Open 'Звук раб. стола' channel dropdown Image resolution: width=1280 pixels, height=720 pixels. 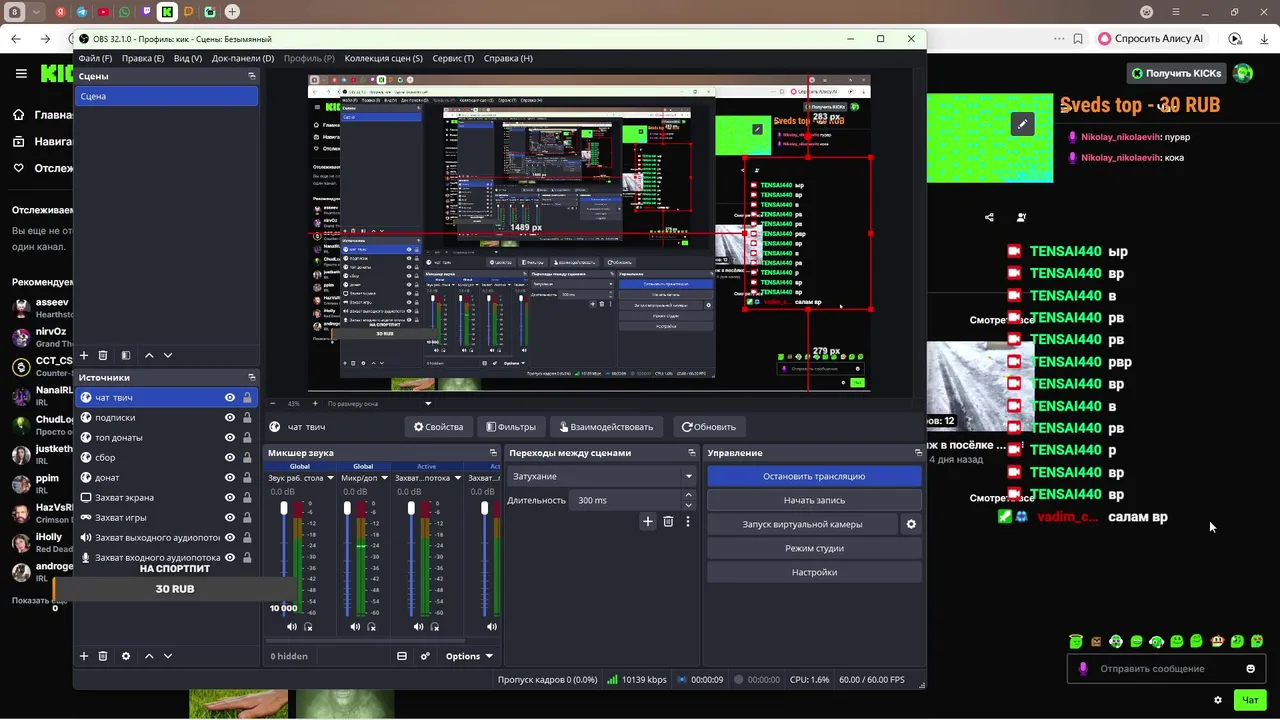click(330, 478)
